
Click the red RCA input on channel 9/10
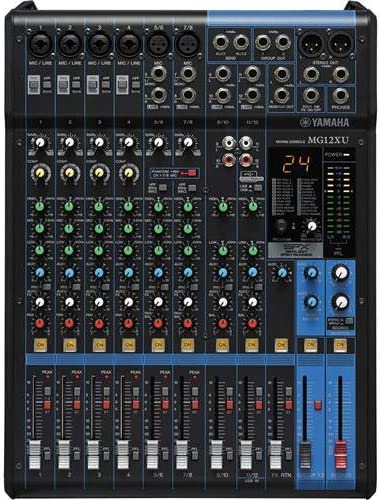point(229,160)
